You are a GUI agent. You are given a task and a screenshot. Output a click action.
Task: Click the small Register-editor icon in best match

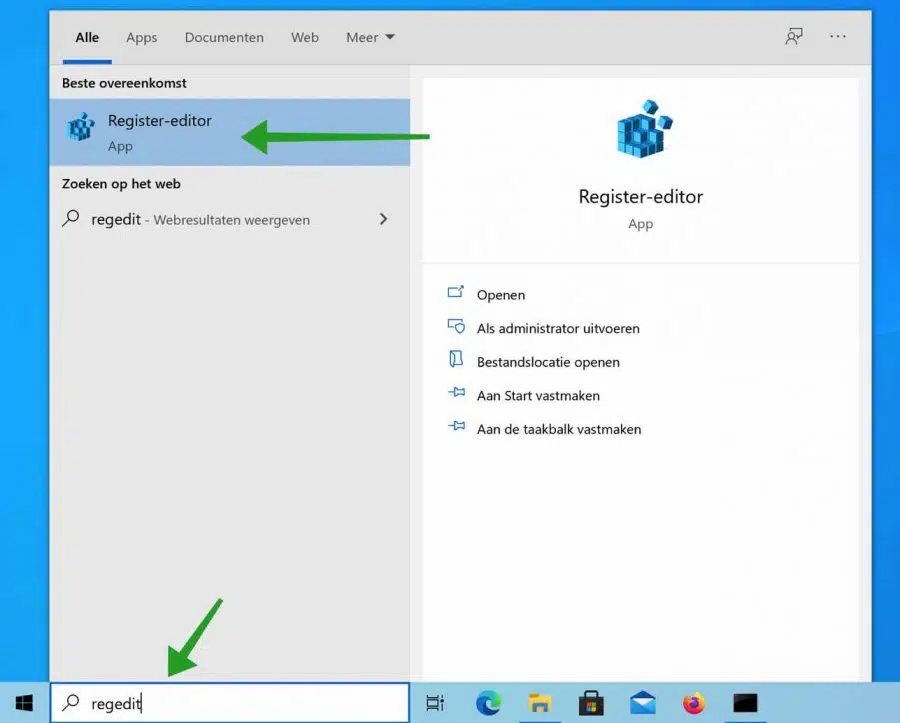[x=81, y=127]
